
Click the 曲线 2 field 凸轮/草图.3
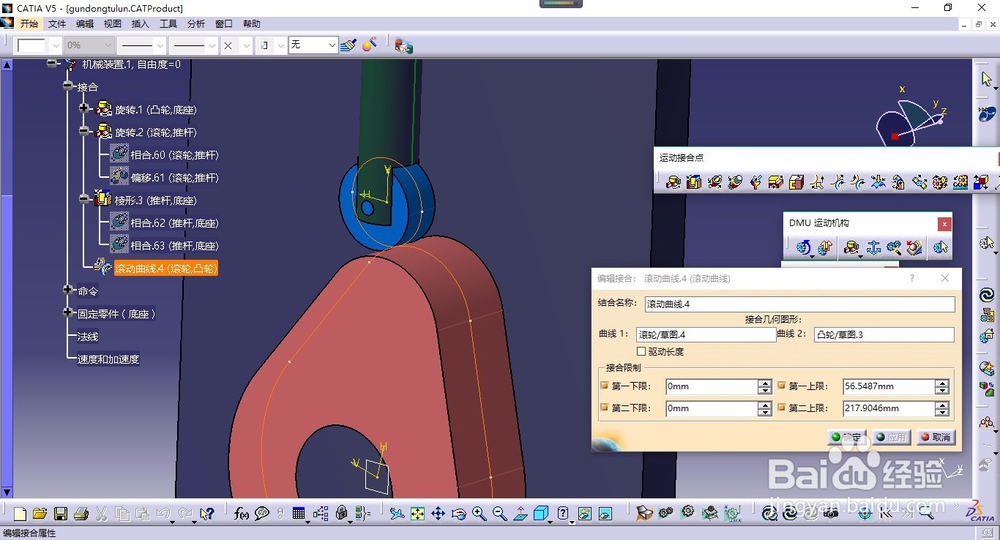pos(884,335)
